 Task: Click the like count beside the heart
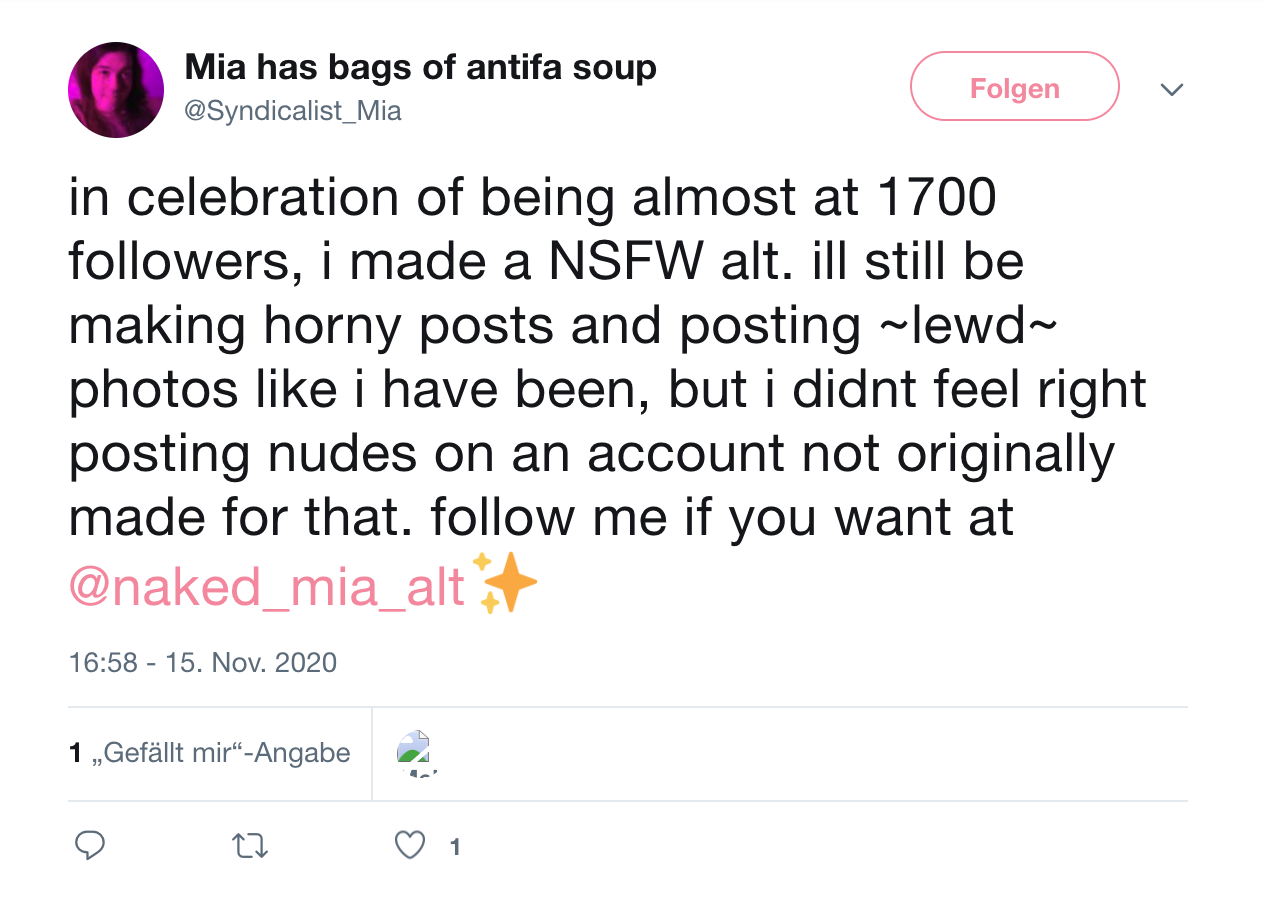coord(455,847)
